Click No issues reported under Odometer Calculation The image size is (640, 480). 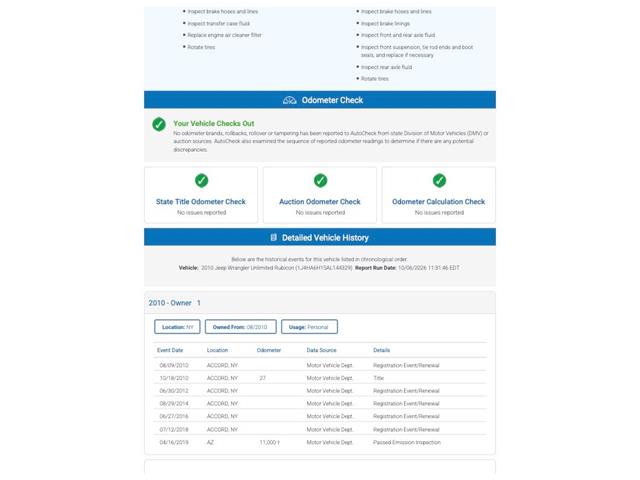click(x=439, y=213)
